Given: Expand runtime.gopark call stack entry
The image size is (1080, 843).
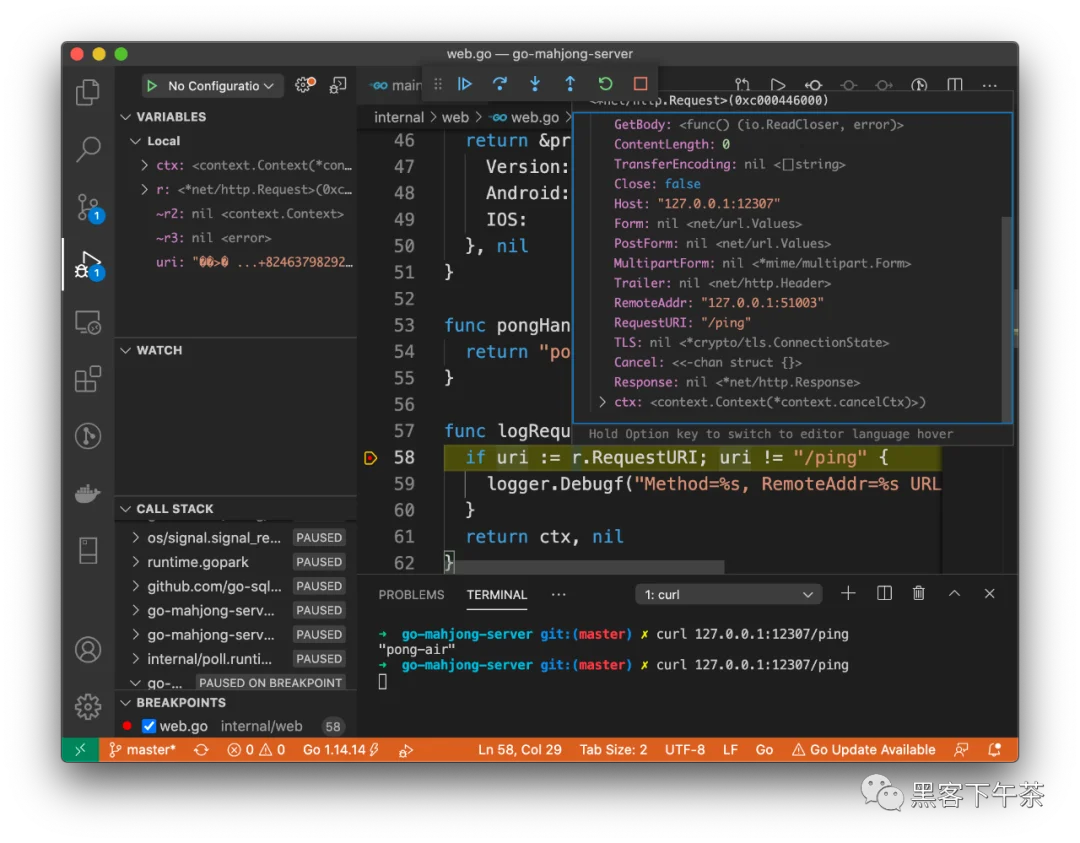Looking at the screenshot, I should coord(136,562).
